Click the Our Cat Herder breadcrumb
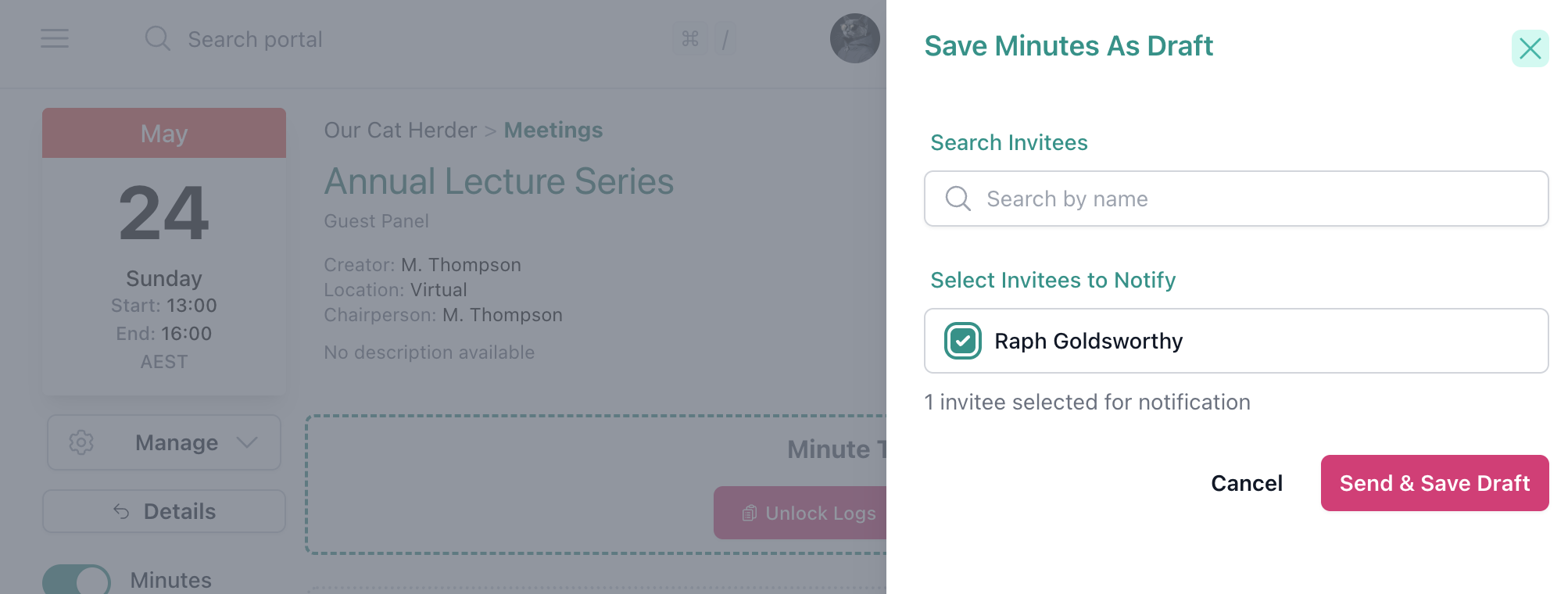This screenshot has width=1568, height=594. [399, 130]
